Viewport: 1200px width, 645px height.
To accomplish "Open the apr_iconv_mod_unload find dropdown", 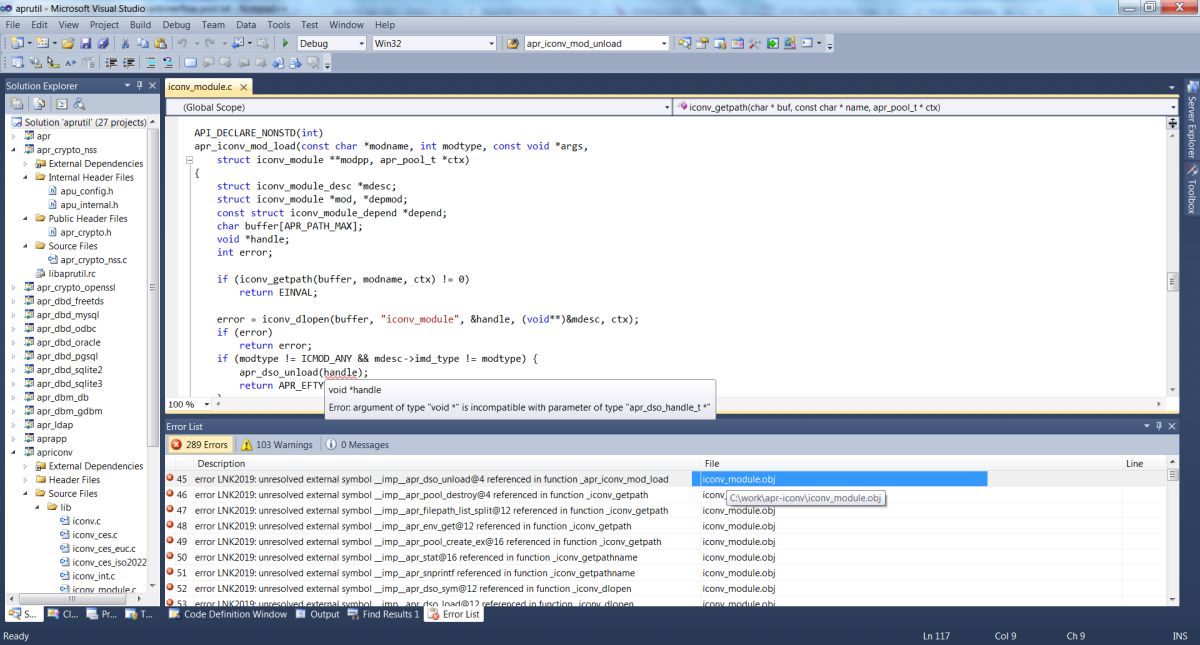I will point(663,44).
